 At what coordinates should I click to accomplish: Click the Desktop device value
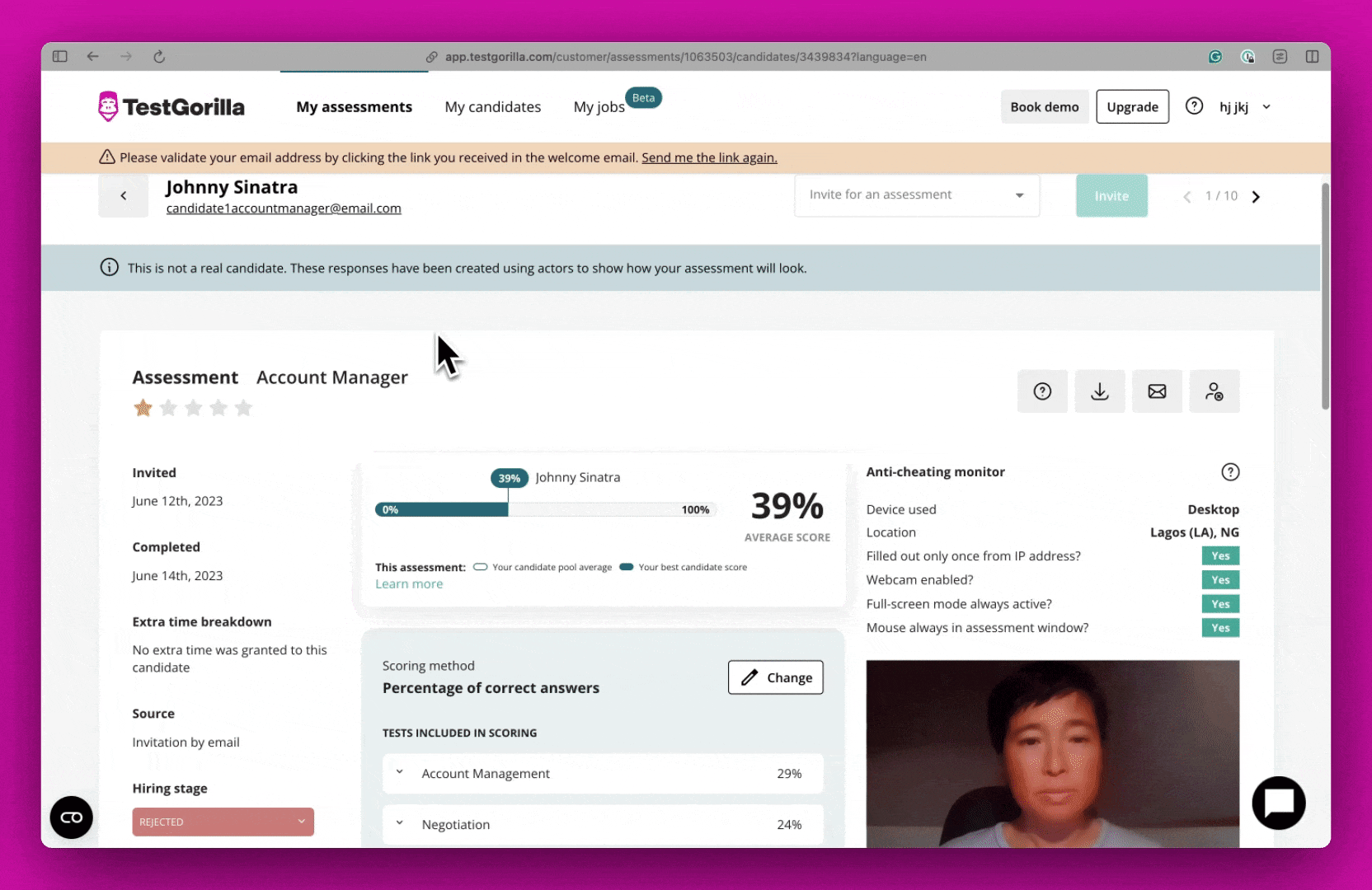(1213, 509)
